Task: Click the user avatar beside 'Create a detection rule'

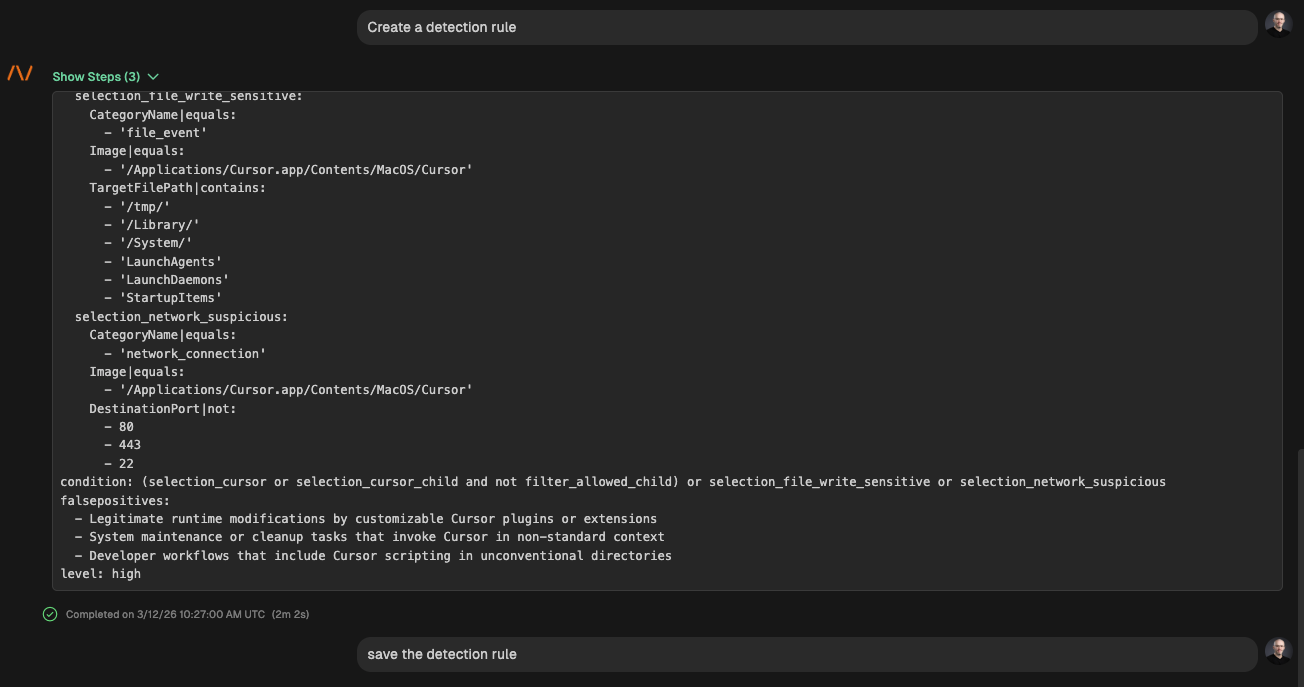Action: (x=1278, y=24)
